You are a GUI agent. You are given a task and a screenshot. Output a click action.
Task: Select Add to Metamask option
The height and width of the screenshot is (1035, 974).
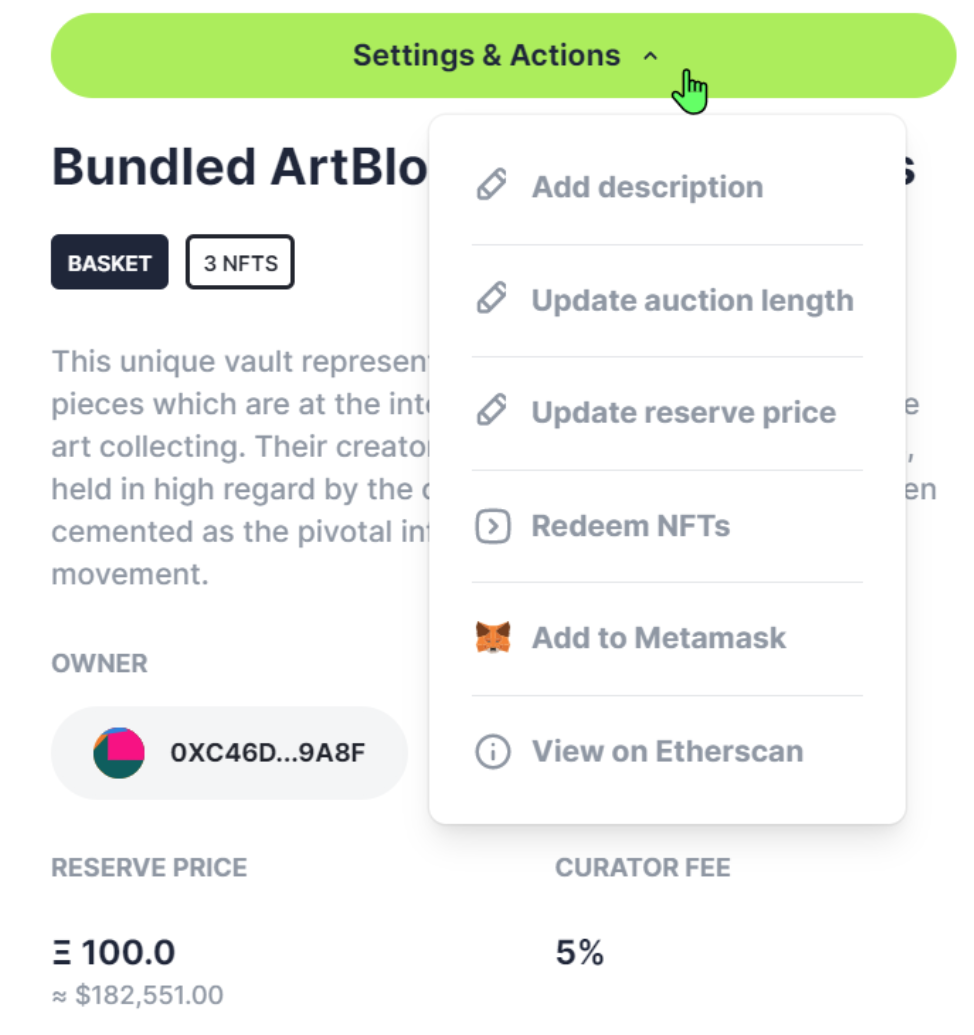667,638
